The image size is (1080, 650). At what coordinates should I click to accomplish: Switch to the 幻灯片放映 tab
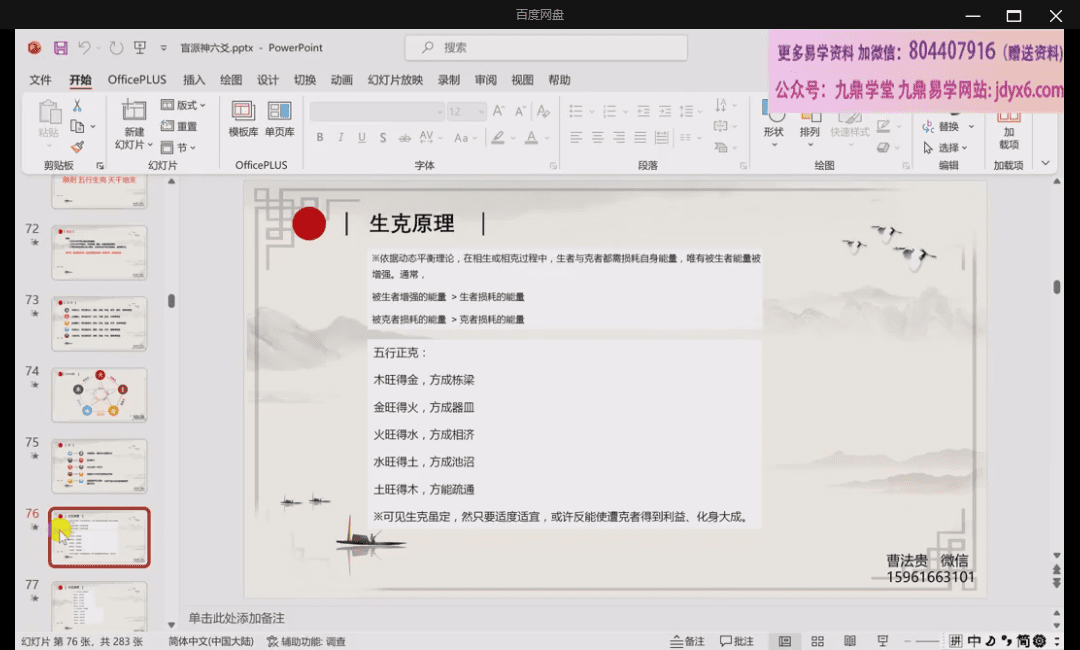coord(395,80)
